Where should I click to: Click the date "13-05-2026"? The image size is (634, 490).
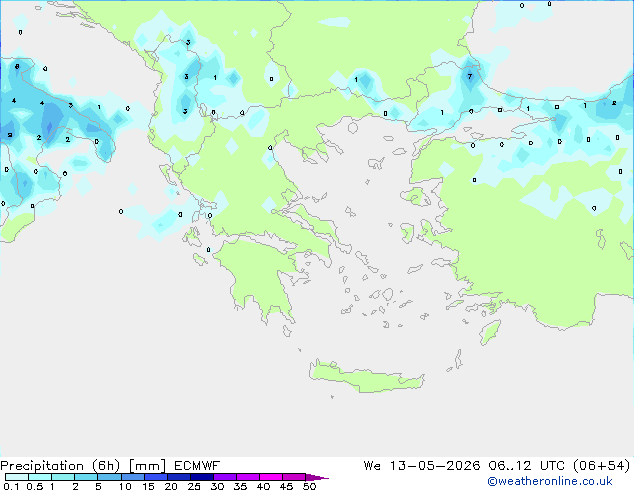tap(435, 466)
